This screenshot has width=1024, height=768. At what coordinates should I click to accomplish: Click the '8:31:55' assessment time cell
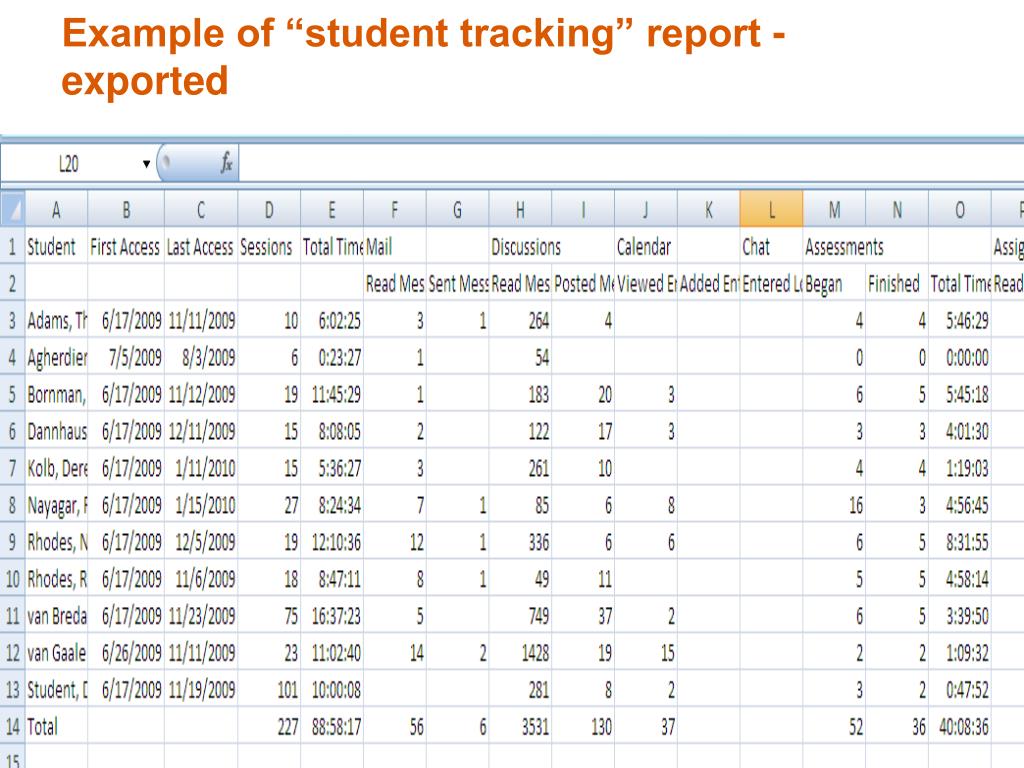959,541
